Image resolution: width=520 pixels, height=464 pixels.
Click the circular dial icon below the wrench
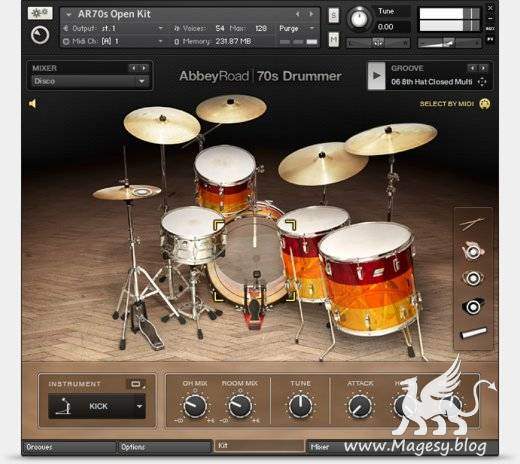pos(40,35)
